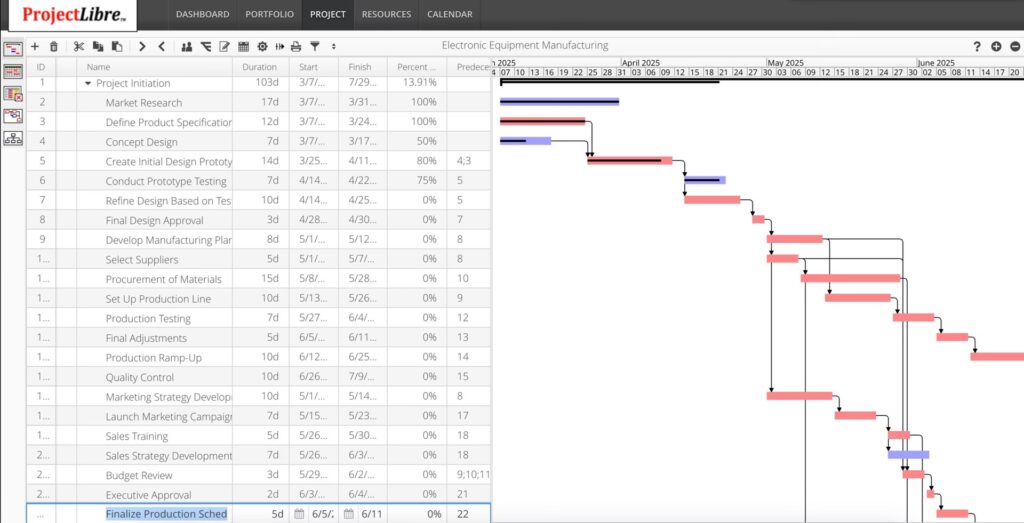The image size is (1024, 523).
Task: Zoom out the Gantt chart timeline
Action: 1015,46
